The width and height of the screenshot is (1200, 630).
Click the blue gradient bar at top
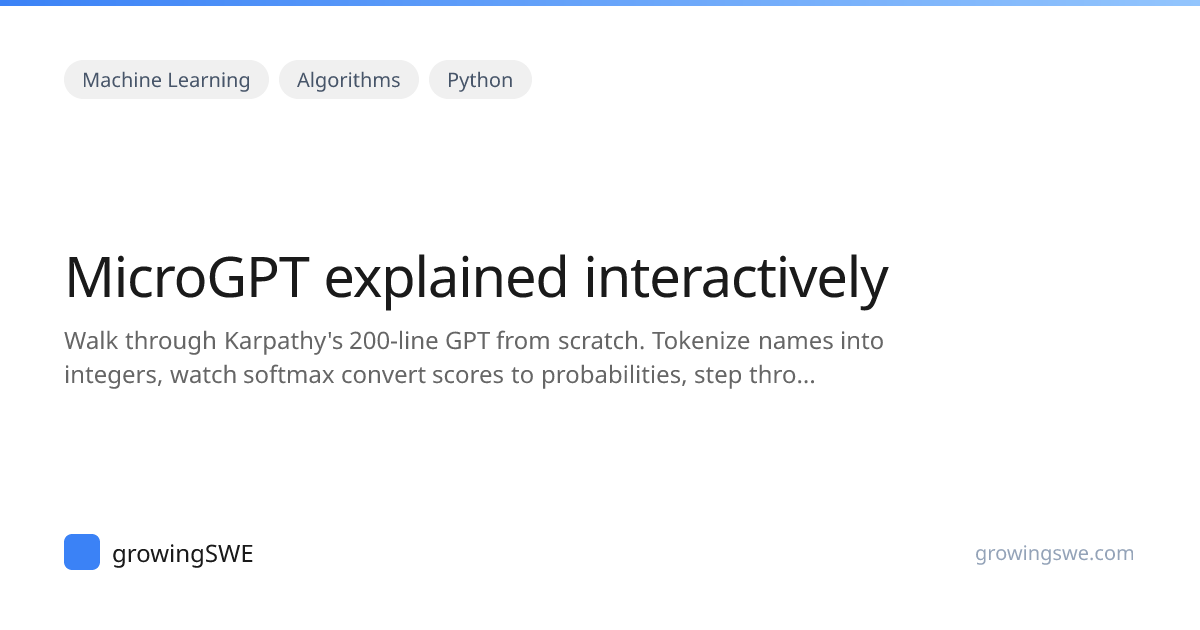[600, 3]
